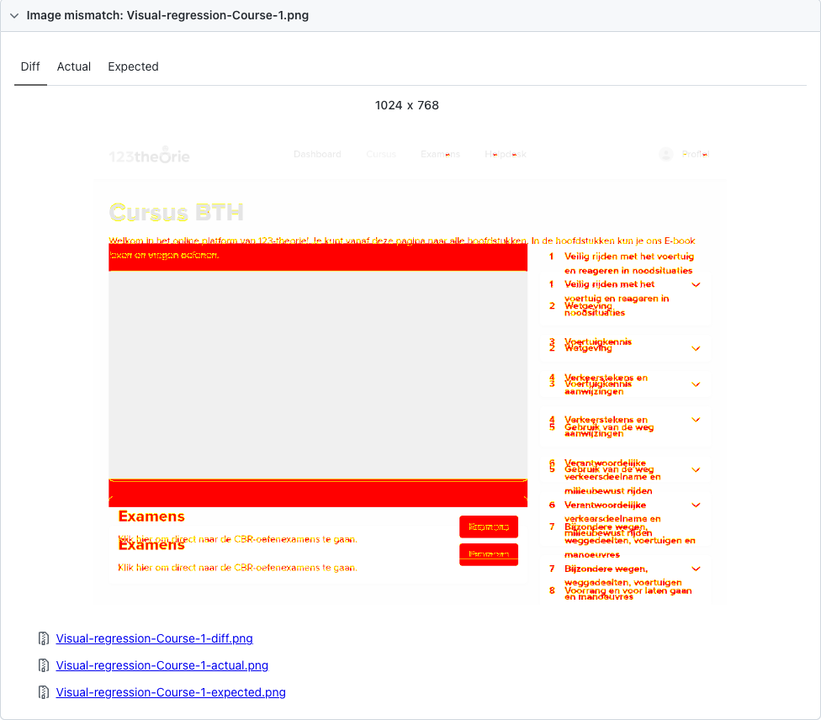Click the attachment icon beside Visual-regression-Course-1-actual.png

[44, 665]
